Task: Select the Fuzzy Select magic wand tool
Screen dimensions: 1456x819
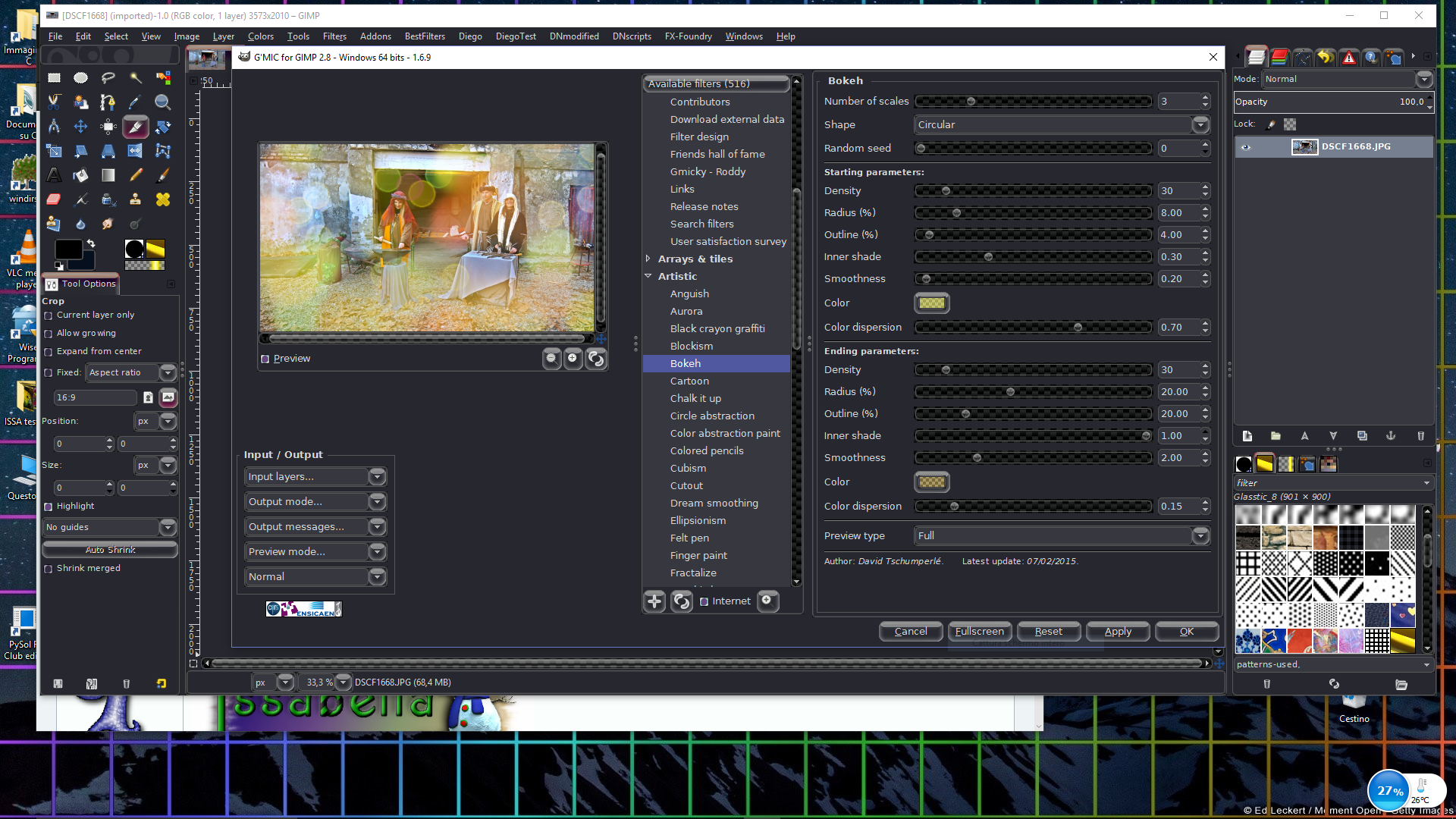Action: click(x=136, y=77)
